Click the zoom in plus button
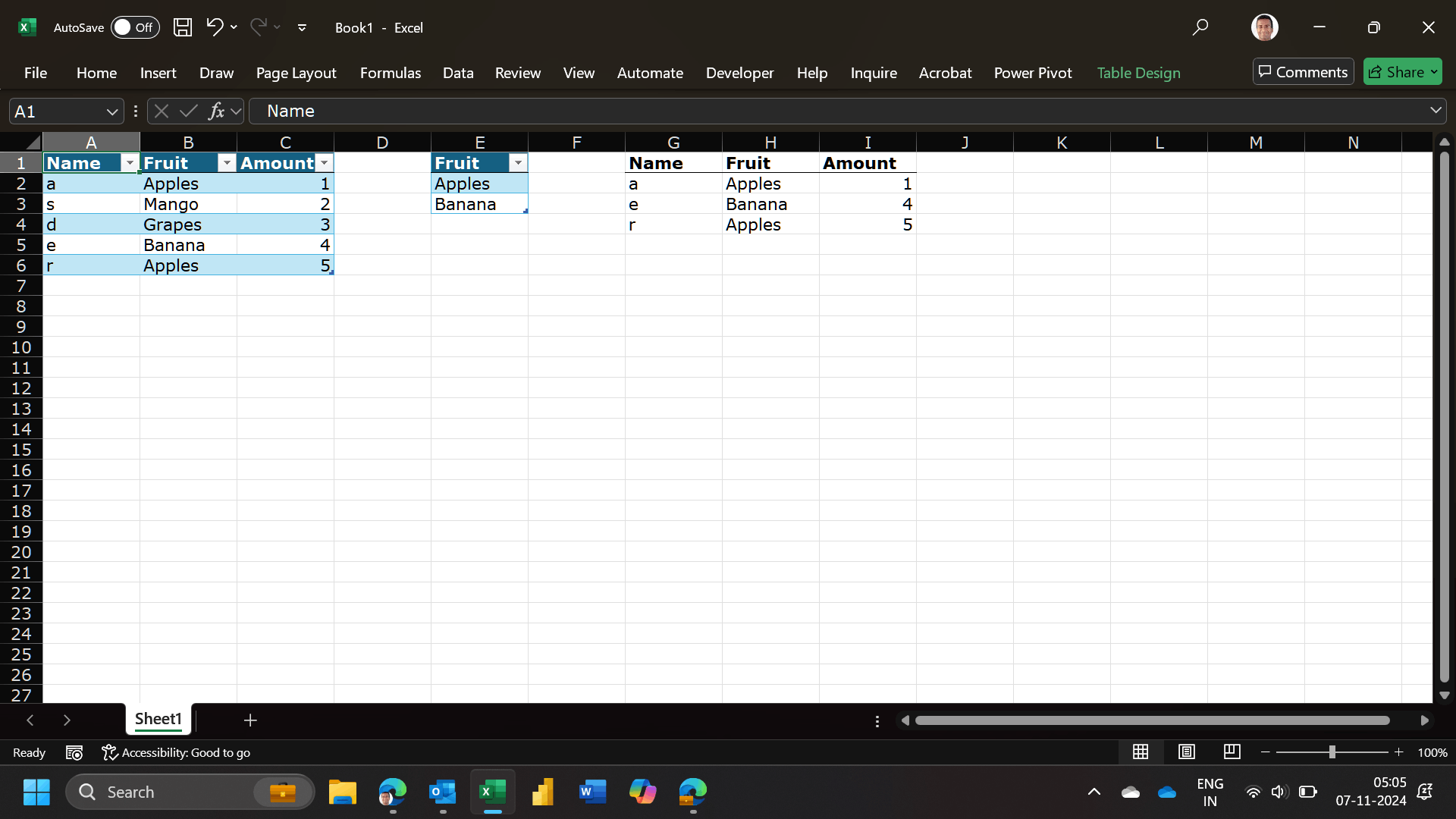 pyautogui.click(x=1399, y=752)
